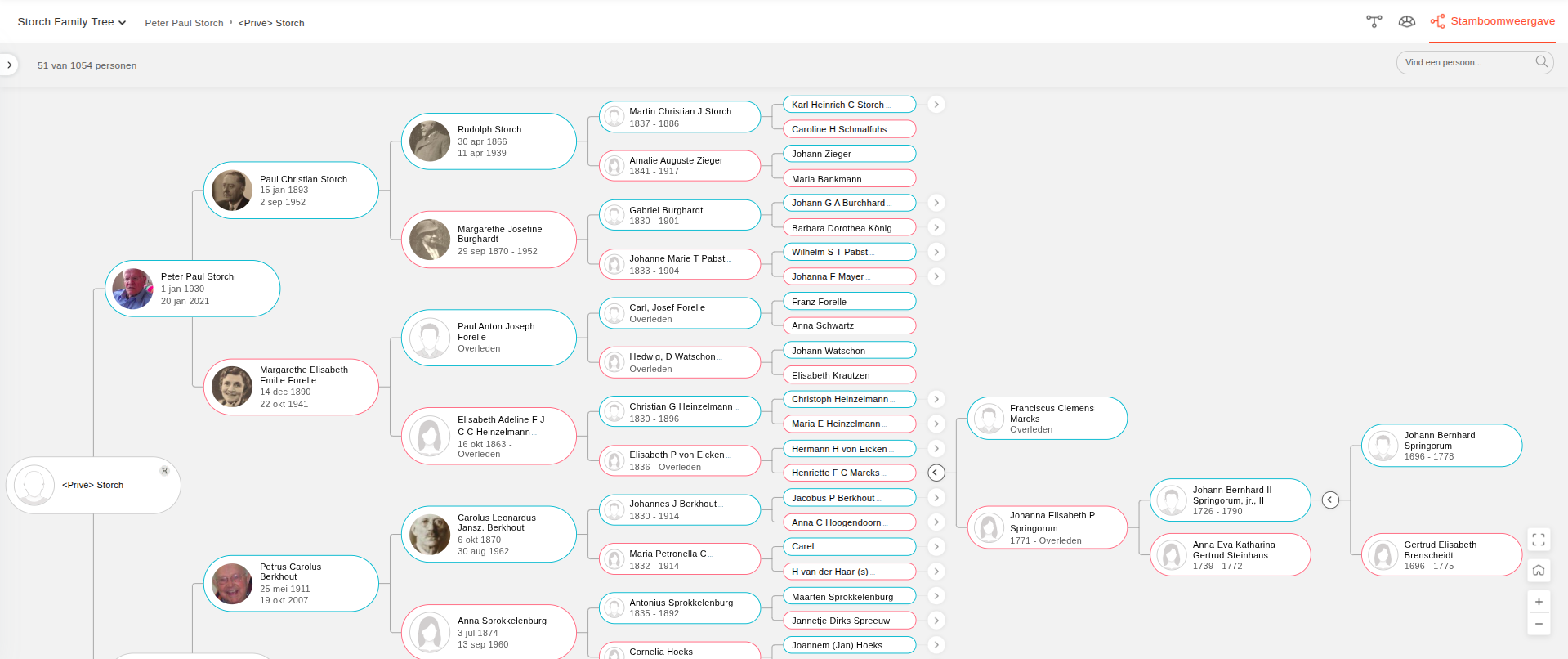The width and height of the screenshot is (1568, 659).
Task: Click the <Privé> Storch breadcrumb link
Action: [271, 23]
